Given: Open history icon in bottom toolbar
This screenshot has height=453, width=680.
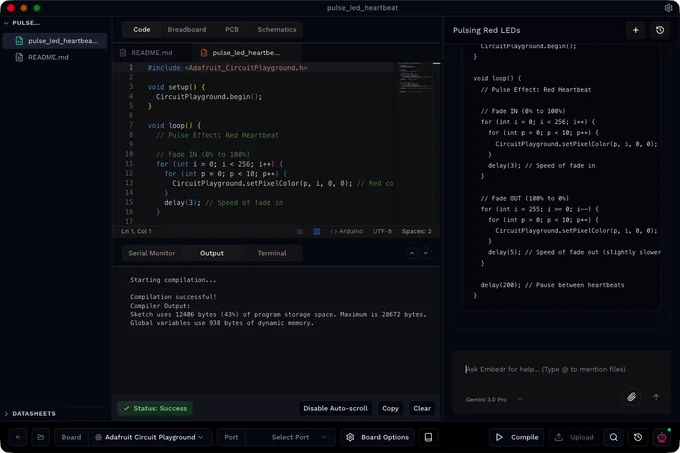Looking at the screenshot, I should pyautogui.click(x=638, y=437).
